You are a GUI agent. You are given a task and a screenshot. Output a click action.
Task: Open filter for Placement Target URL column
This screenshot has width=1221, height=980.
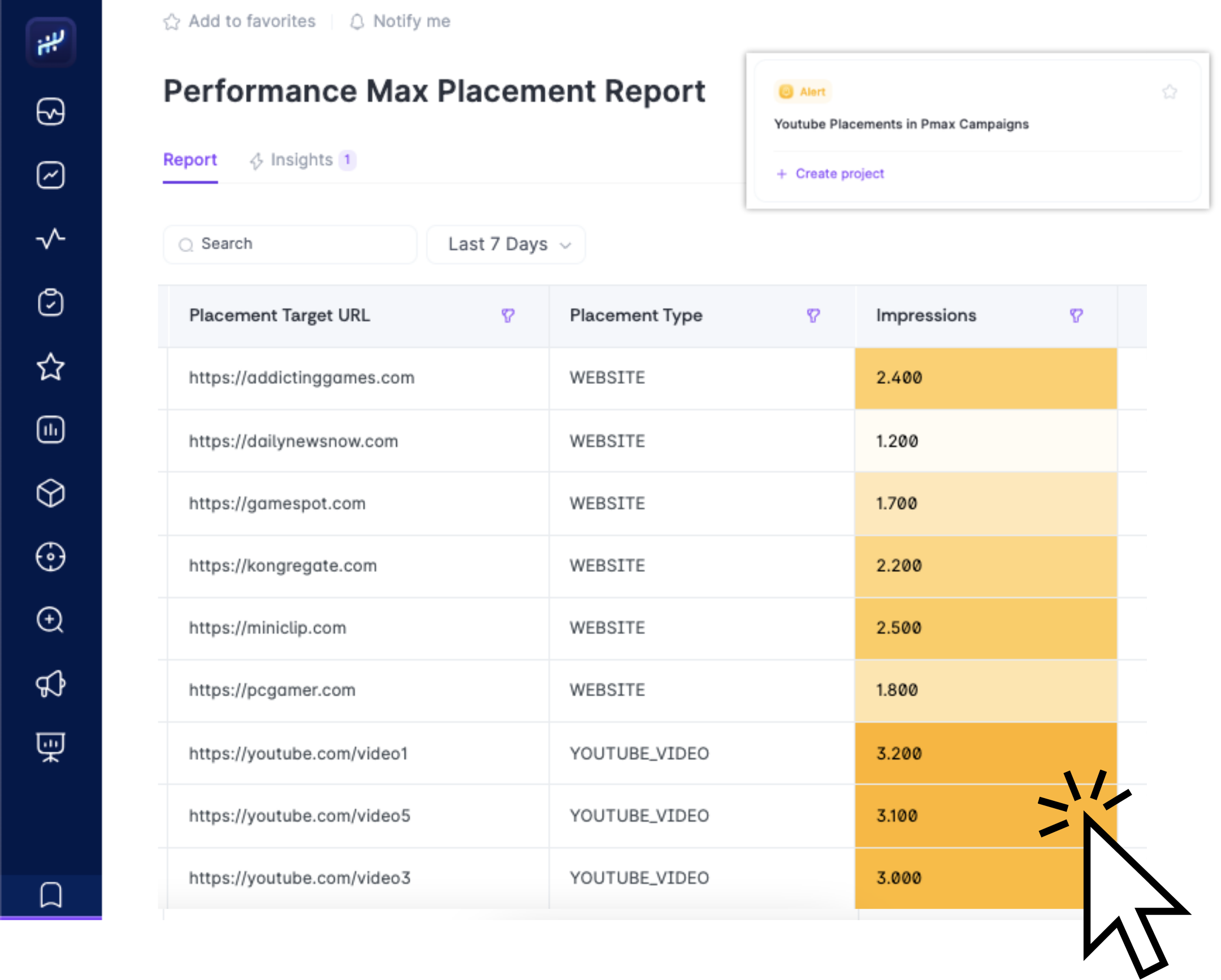(x=508, y=315)
